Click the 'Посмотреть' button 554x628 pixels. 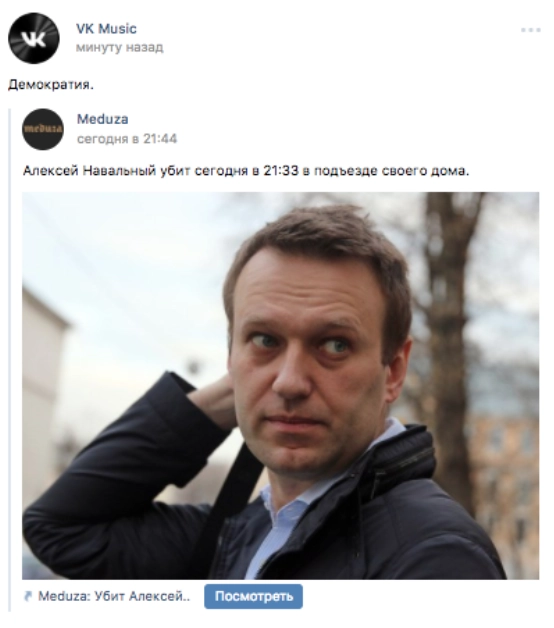[x=254, y=596]
